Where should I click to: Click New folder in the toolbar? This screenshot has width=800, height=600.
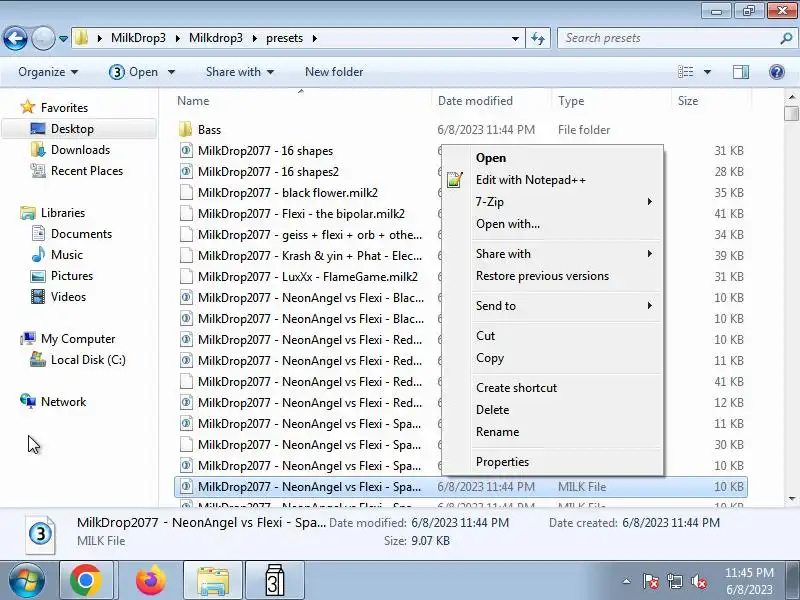[x=334, y=72]
